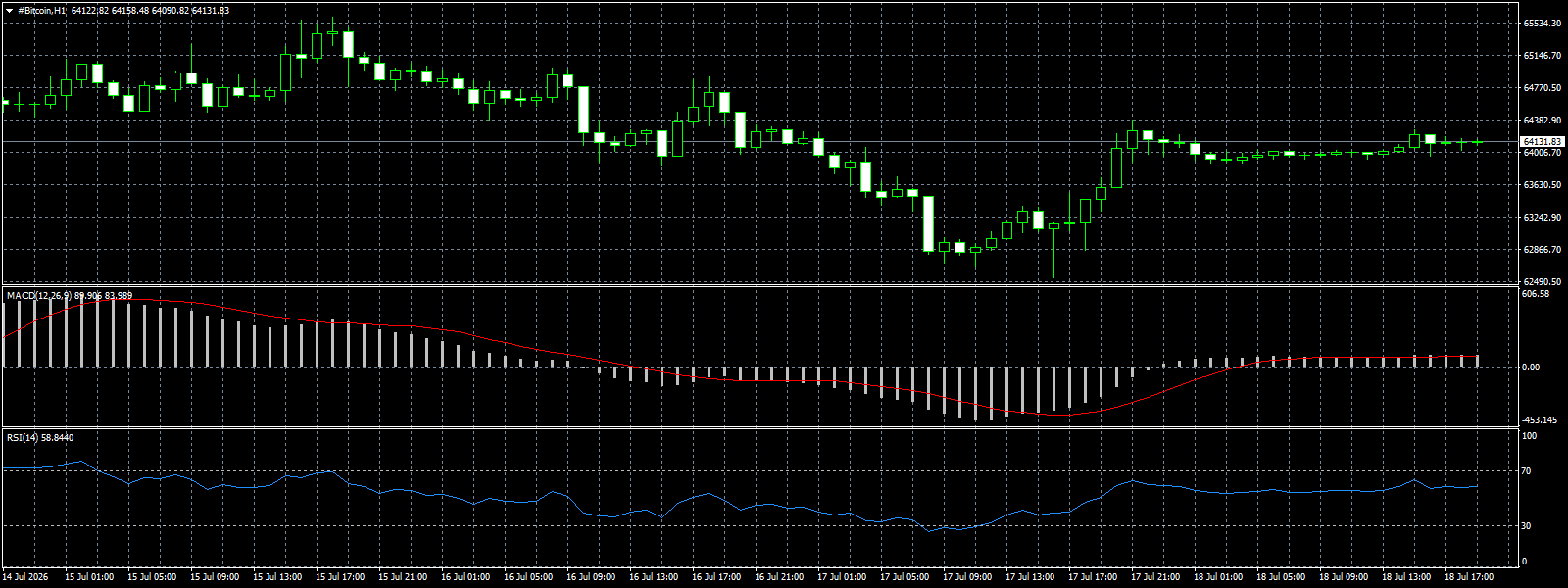Viewport: 1568px width, 588px height.
Task: Select the RSI(14) indicator label
Action: [x=23, y=437]
